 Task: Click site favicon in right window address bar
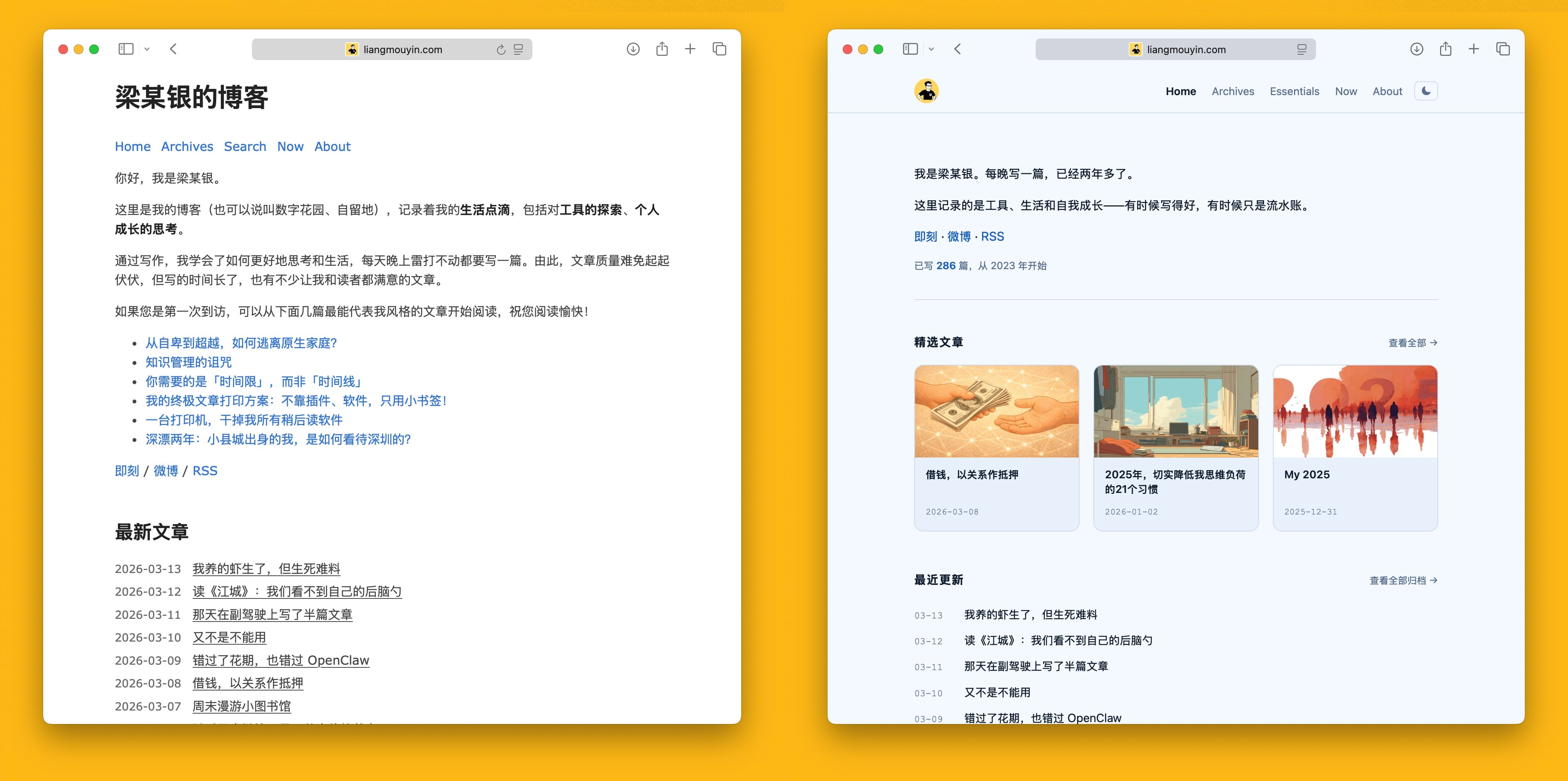point(1135,49)
